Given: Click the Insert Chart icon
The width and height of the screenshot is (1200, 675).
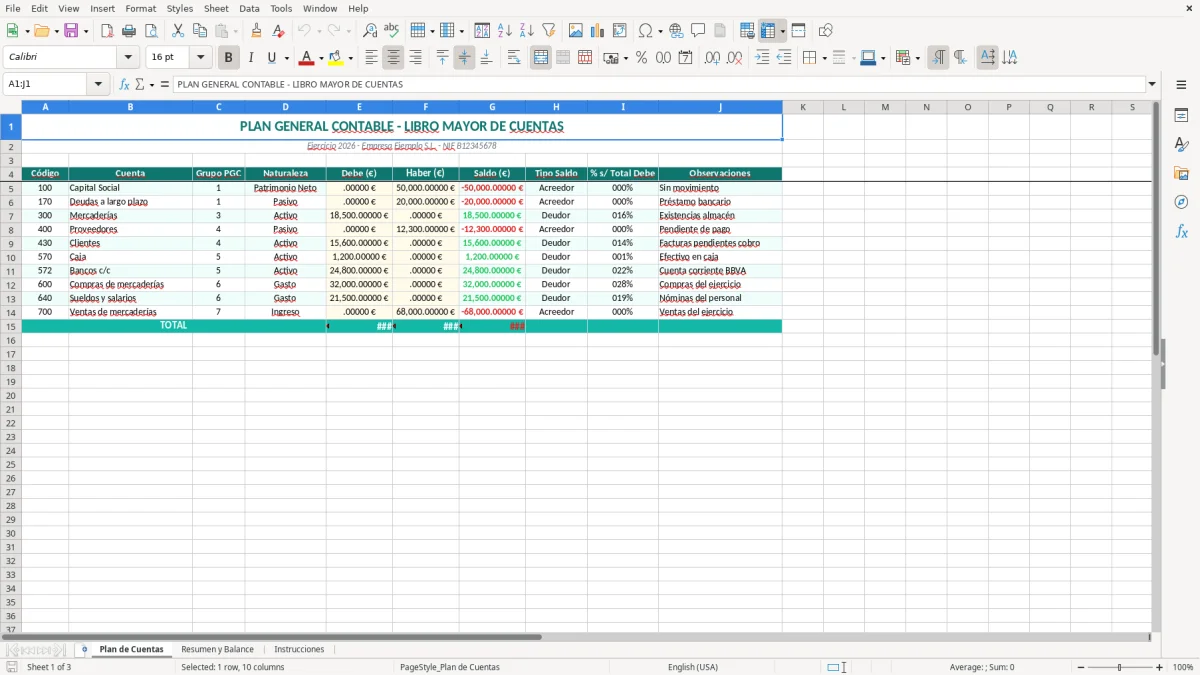Looking at the screenshot, I should [598, 31].
